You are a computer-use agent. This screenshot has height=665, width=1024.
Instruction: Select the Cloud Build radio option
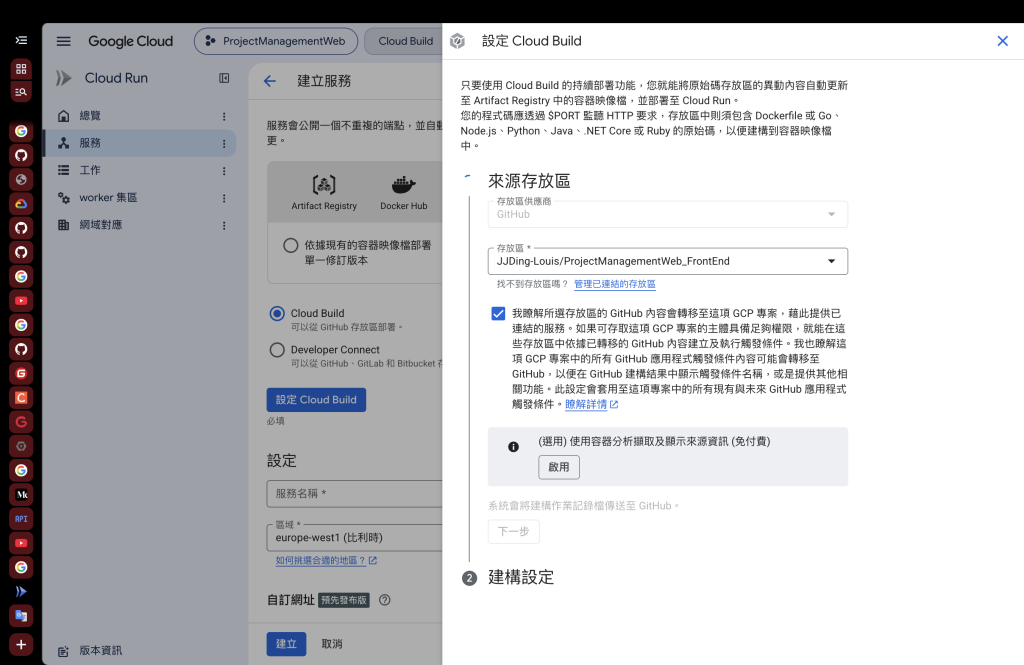click(x=277, y=314)
